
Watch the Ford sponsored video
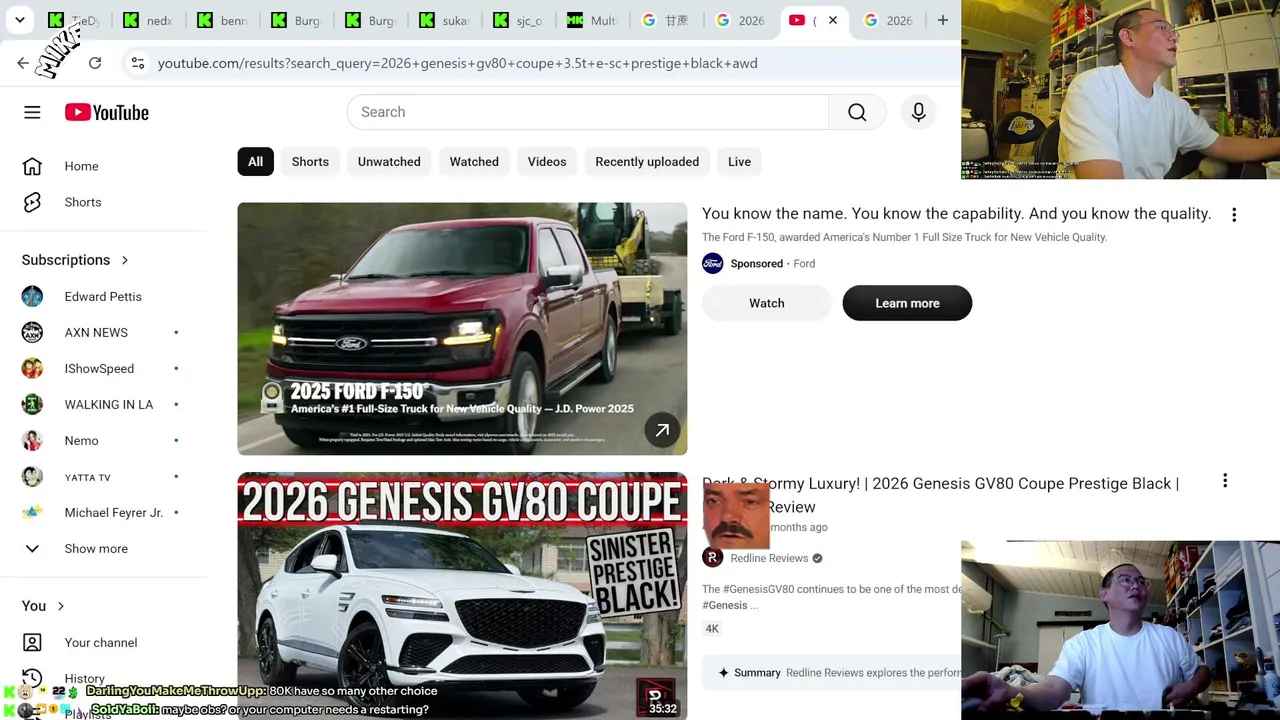[767, 303]
